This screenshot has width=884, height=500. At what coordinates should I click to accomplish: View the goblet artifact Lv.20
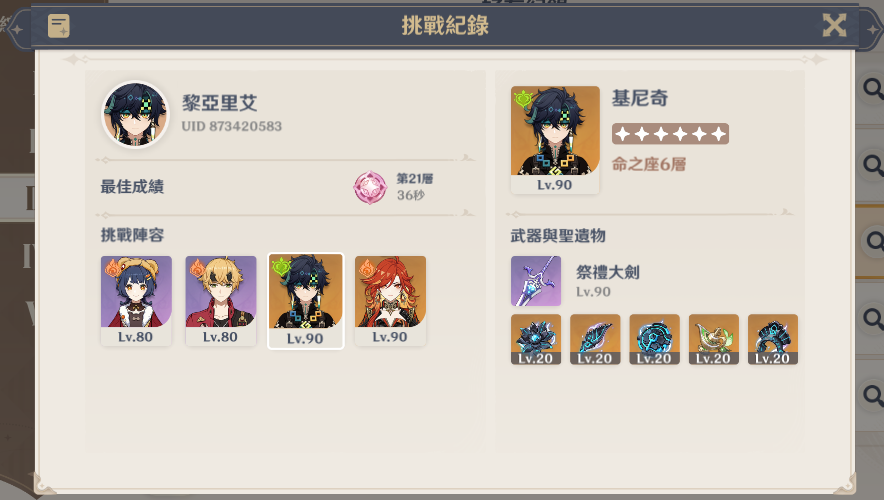[713, 339]
